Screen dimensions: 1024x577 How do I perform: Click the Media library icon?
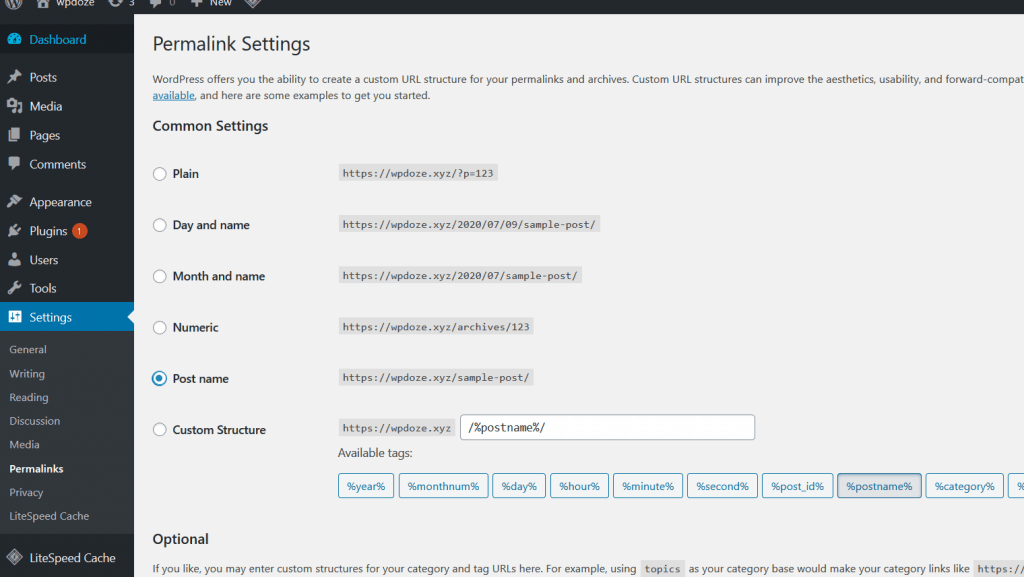tap(14, 106)
